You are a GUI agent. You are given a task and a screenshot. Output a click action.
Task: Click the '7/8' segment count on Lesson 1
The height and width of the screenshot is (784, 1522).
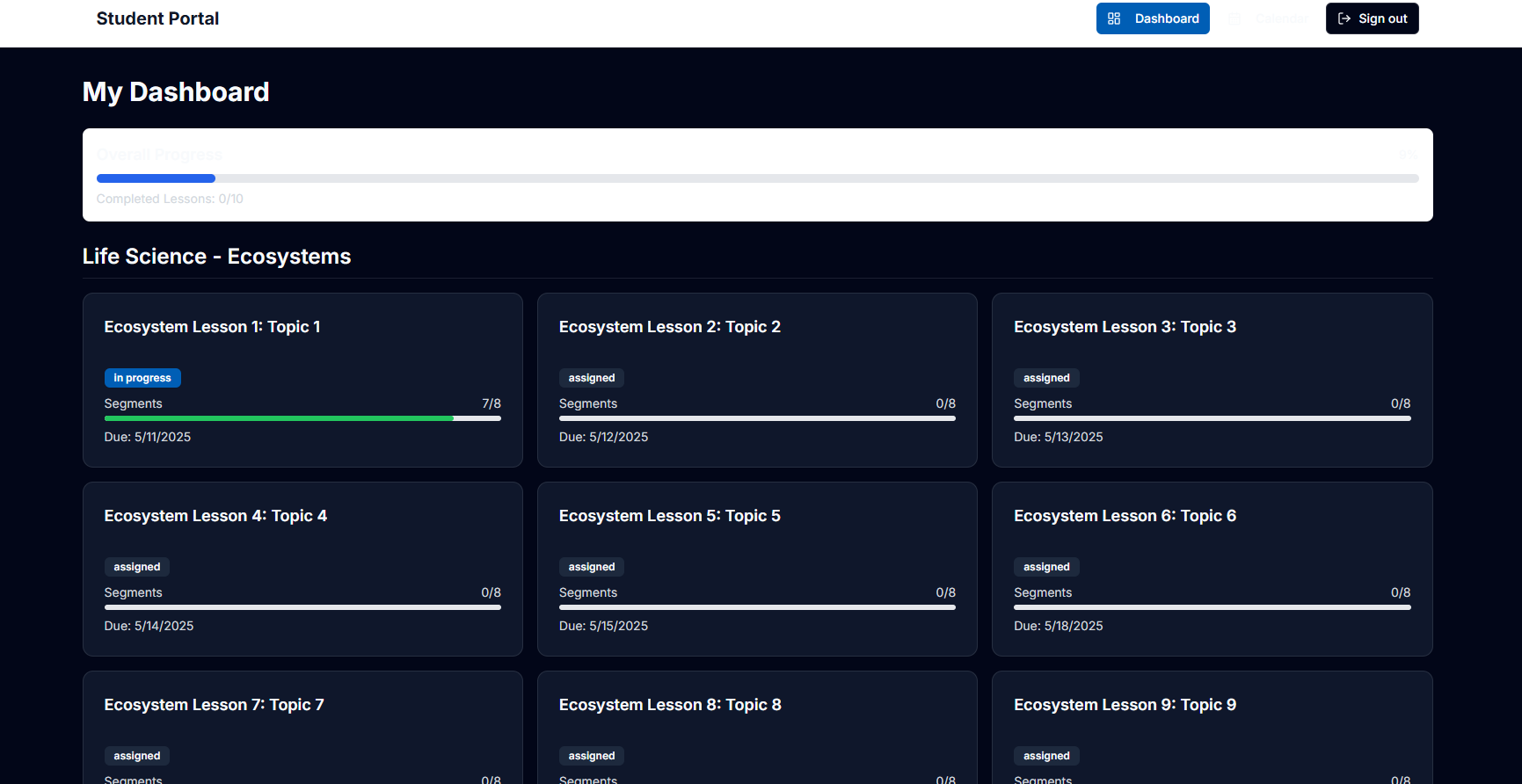pos(492,403)
